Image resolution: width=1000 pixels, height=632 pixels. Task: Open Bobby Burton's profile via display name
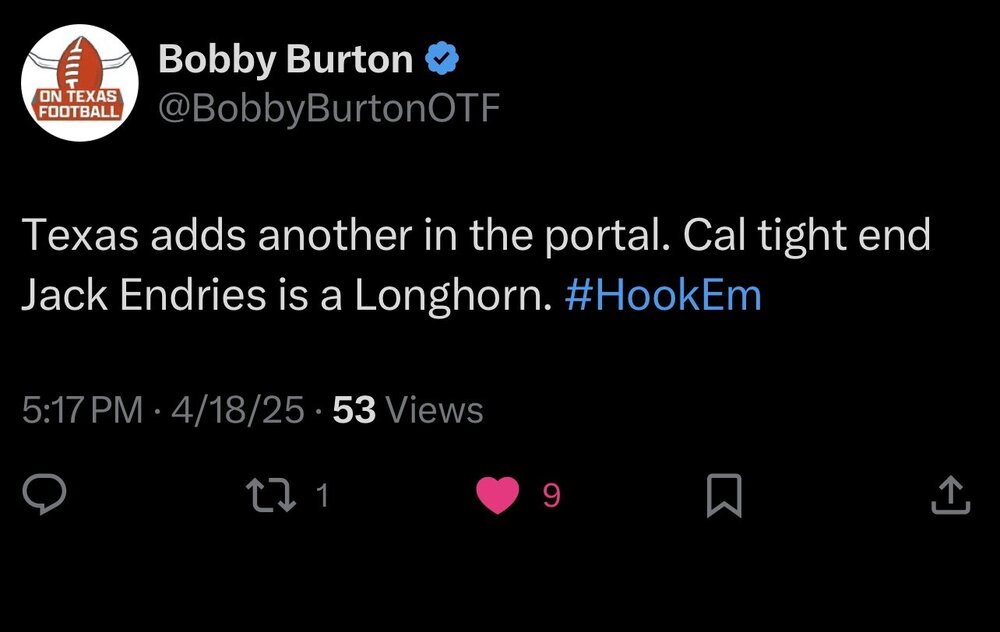285,61
